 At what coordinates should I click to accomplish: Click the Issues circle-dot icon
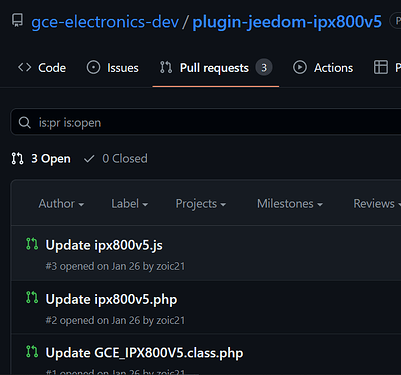93,67
